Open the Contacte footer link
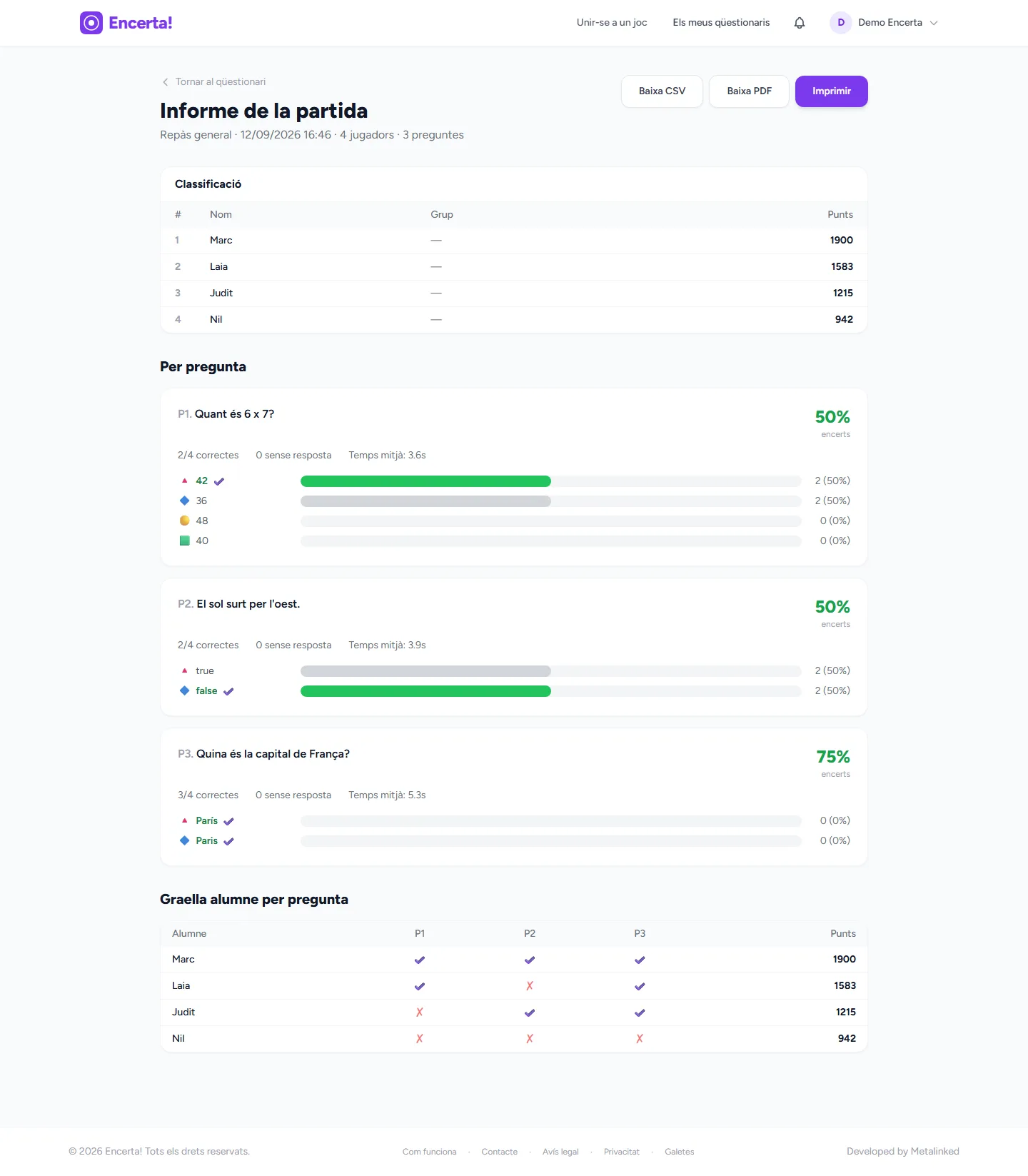The image size is (1028, 1176). pyautogui.click(x=499, y=1152)
